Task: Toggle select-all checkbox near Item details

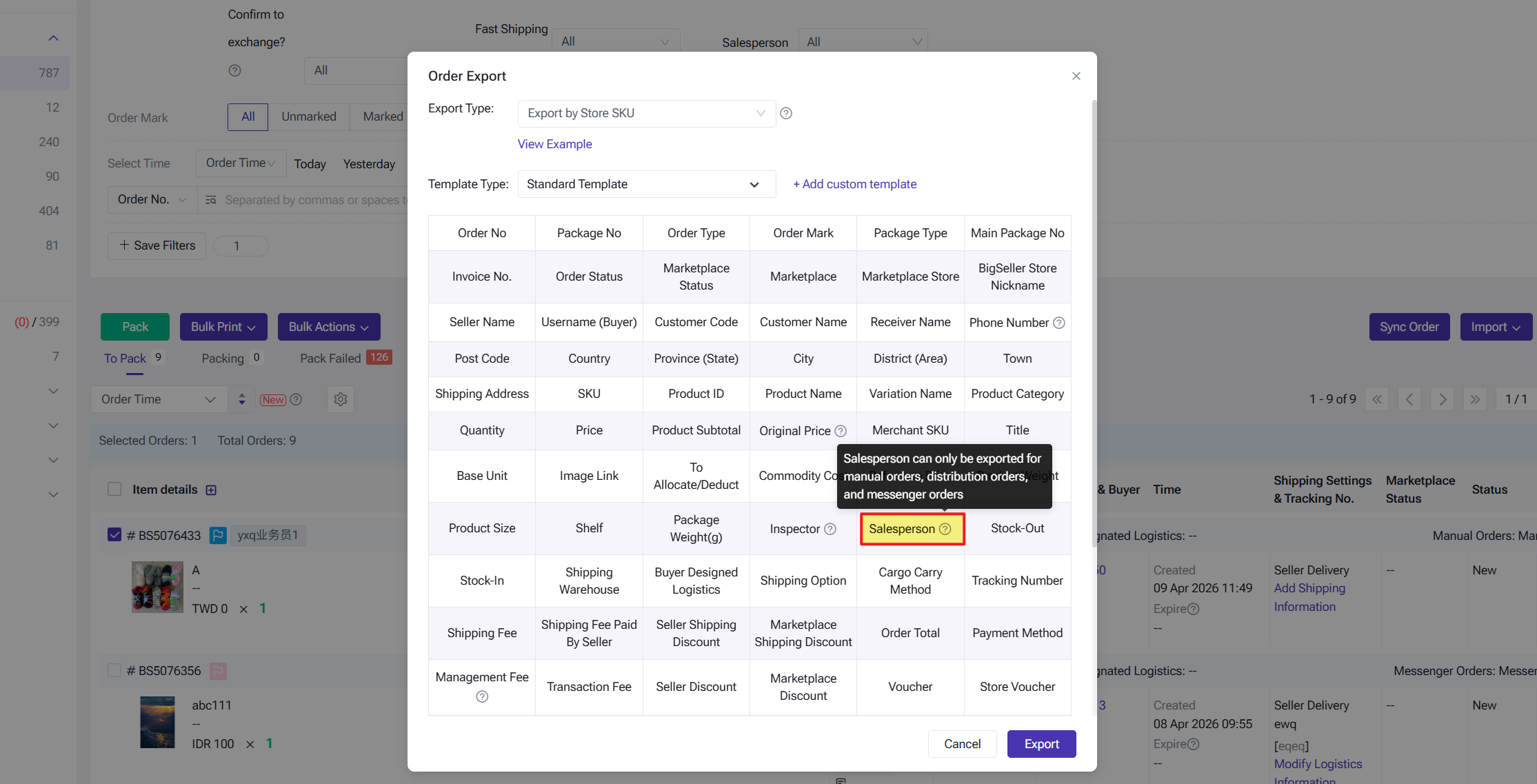Action: pos(114,490)
